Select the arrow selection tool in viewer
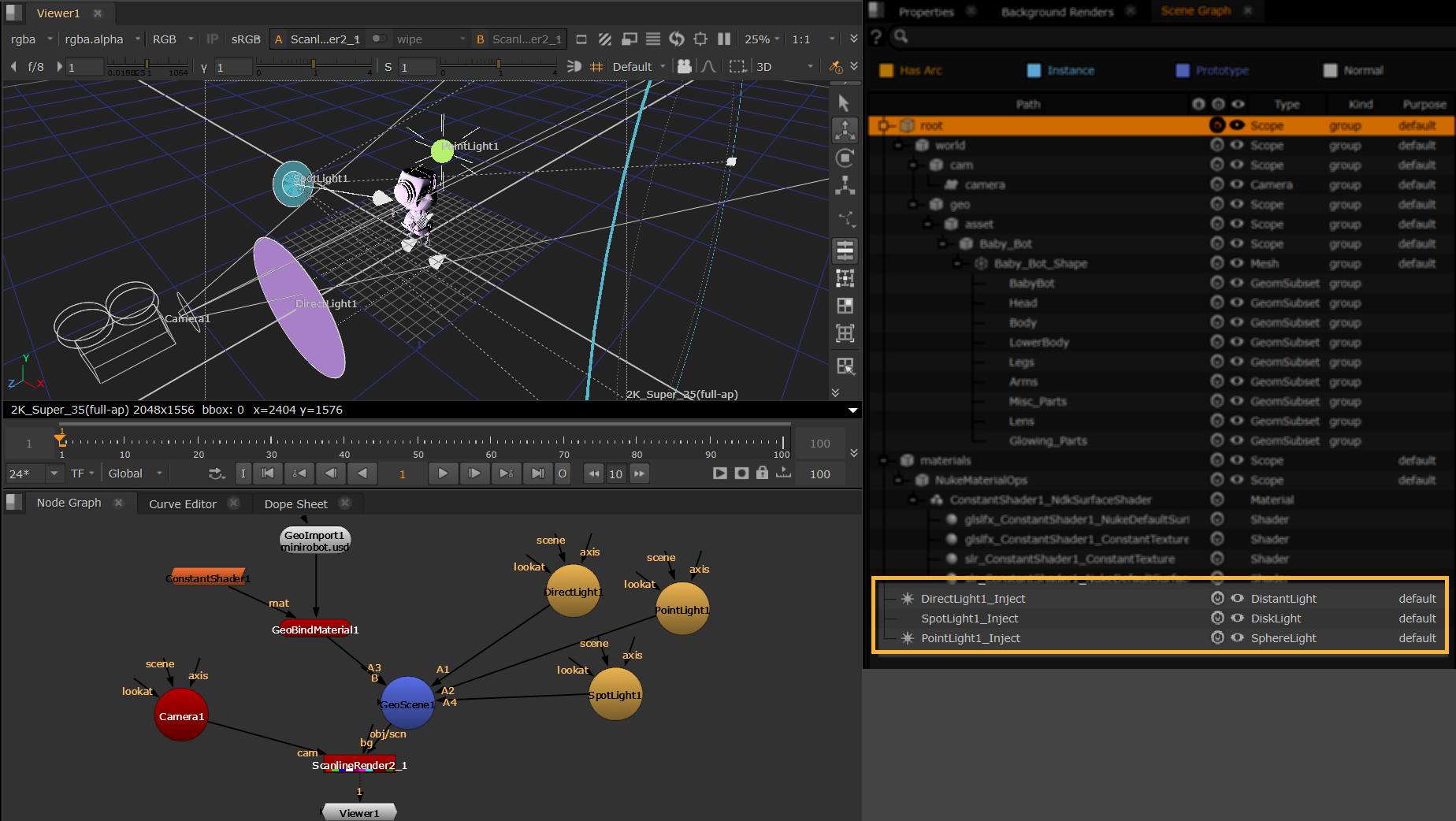Screen dimensions: 1456x821 click(844, 103)
